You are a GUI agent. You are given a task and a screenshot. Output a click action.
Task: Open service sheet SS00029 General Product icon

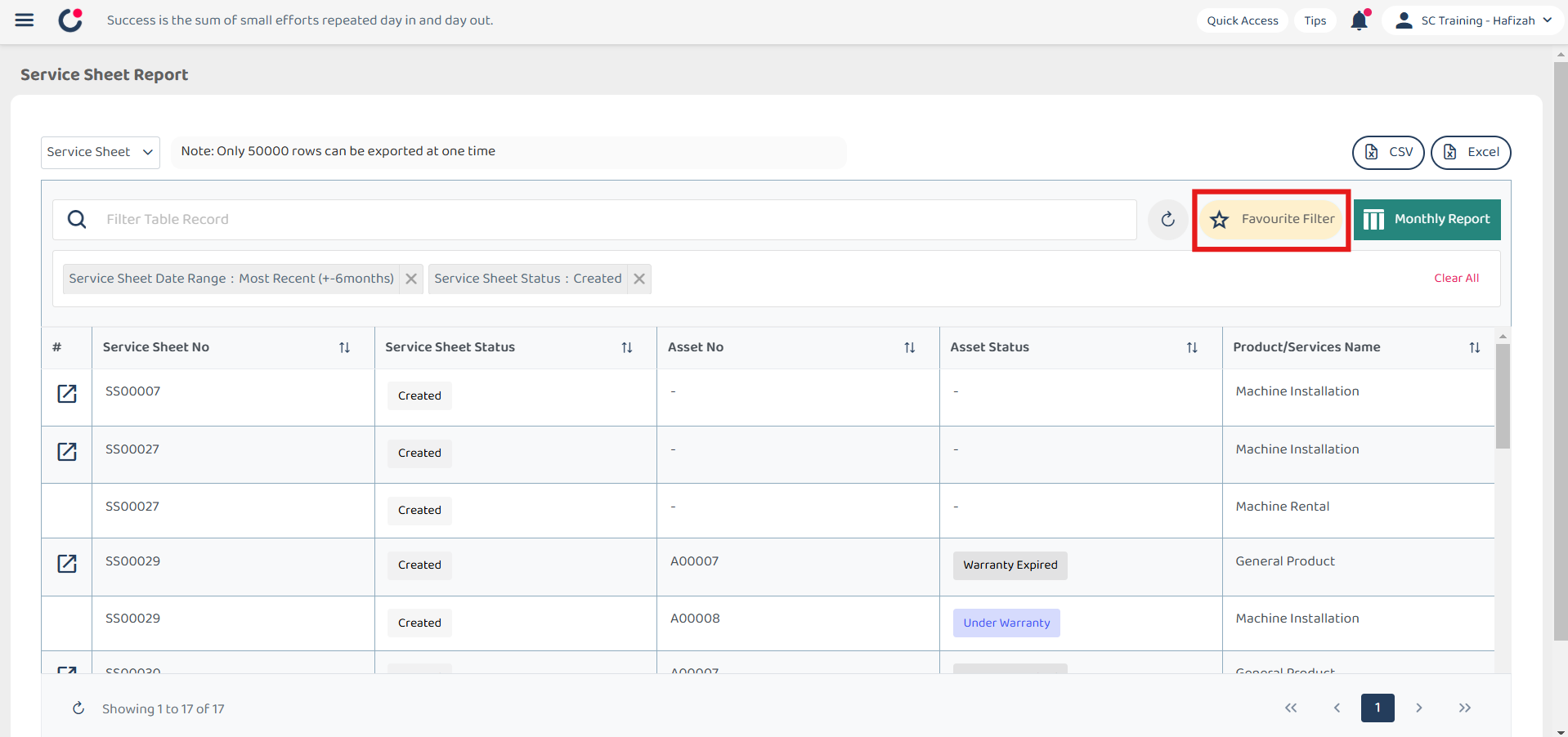pos(67,563)
